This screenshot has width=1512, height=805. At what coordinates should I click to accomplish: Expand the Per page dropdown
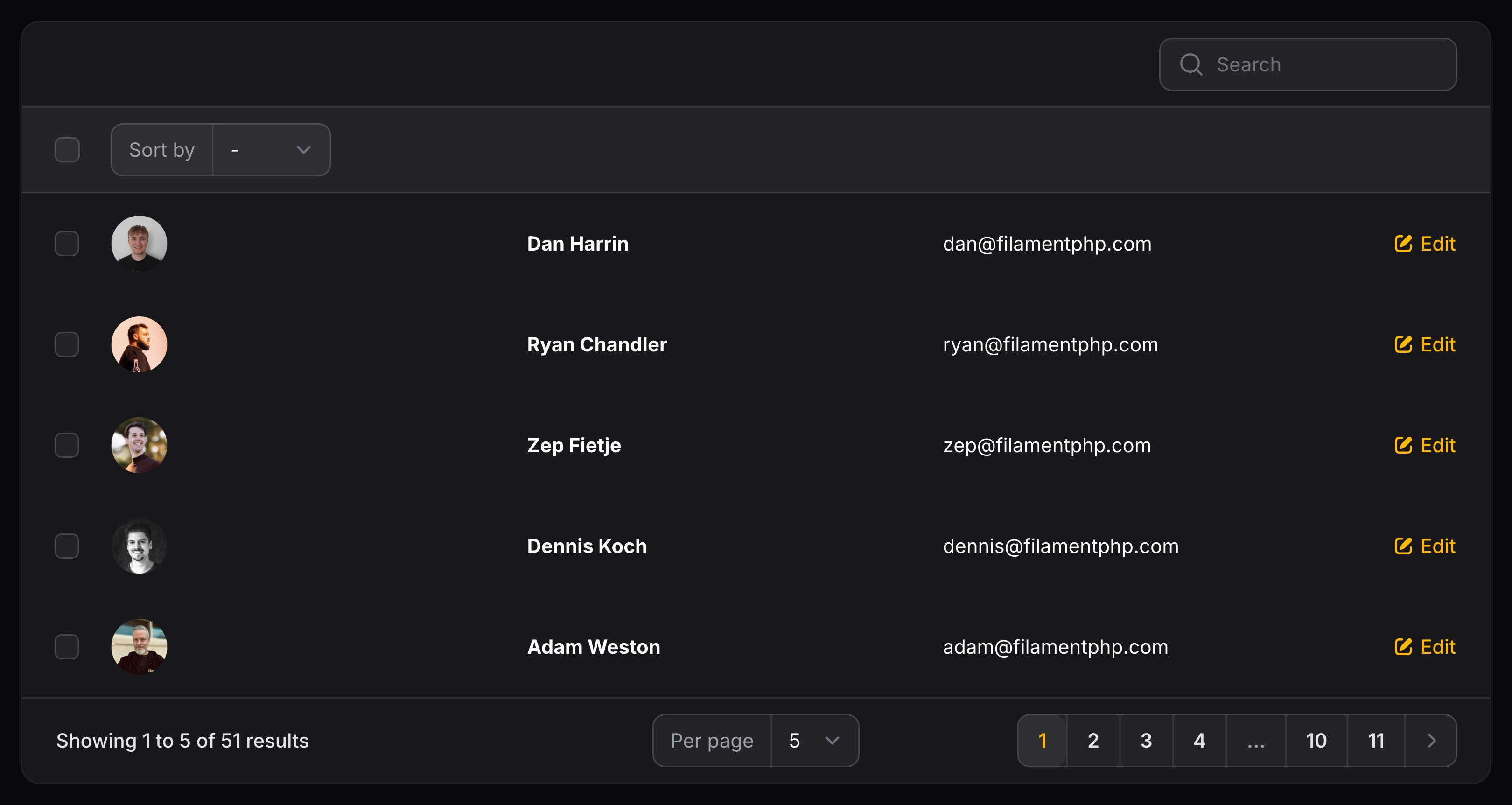click(813, 741)
